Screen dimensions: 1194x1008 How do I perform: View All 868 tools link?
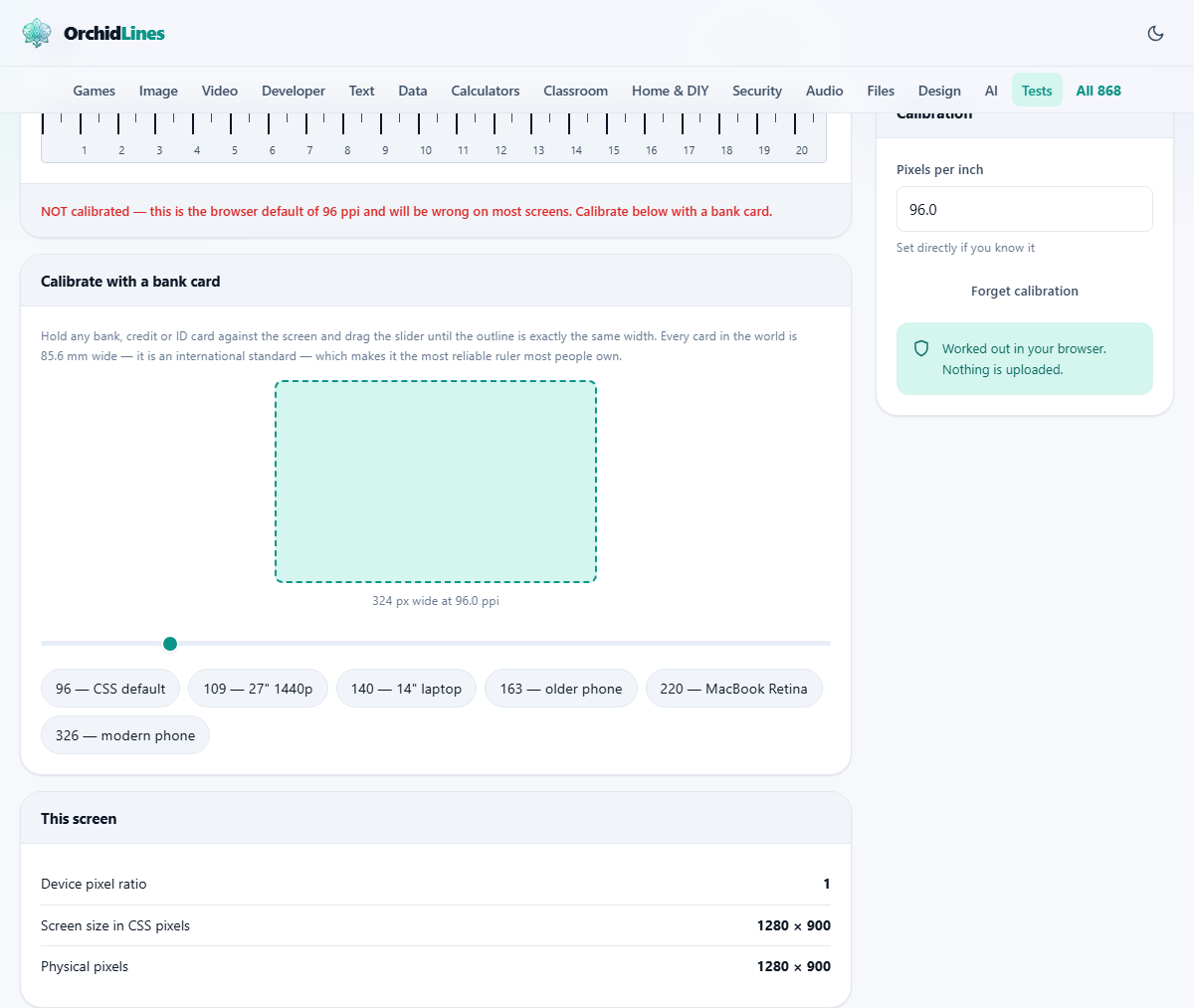click(x=1098, y=91)
